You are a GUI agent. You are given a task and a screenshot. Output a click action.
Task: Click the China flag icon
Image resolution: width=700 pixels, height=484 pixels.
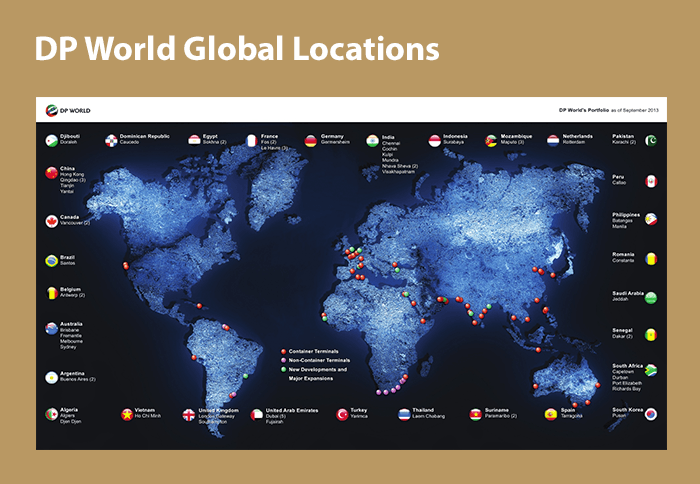pos(52,173)
